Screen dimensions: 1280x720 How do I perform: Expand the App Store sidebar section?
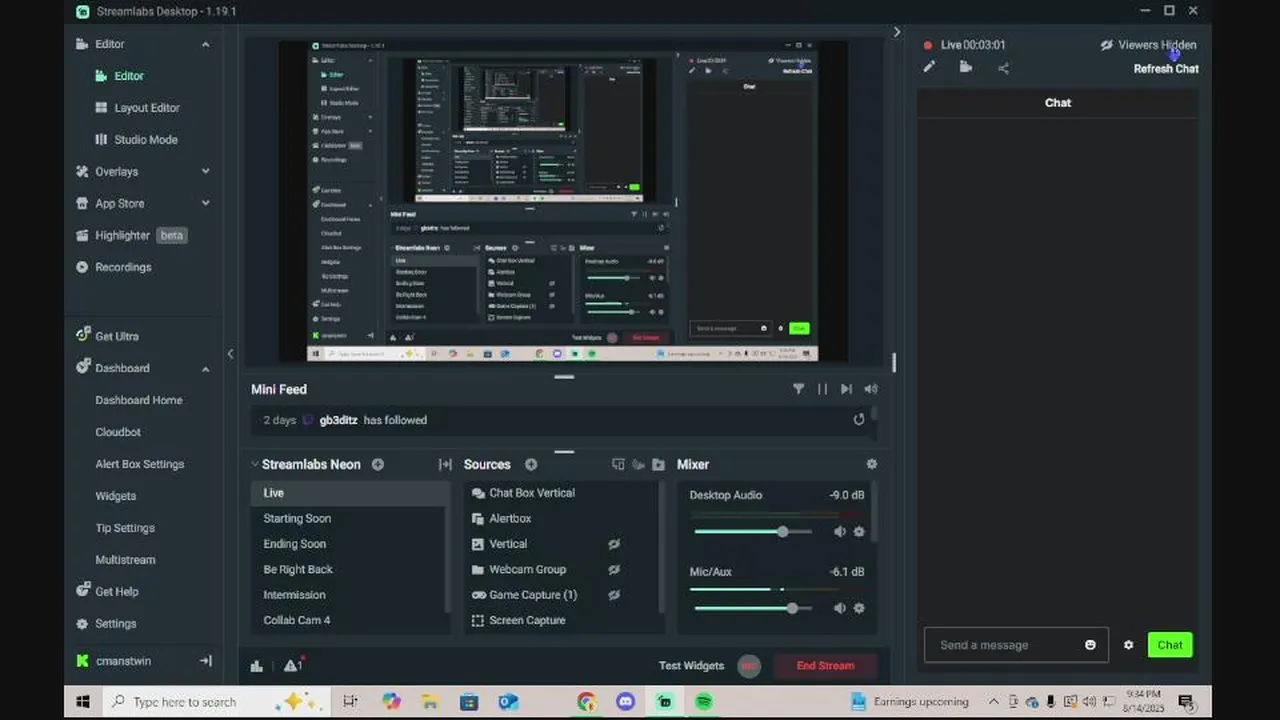(205, 203)
